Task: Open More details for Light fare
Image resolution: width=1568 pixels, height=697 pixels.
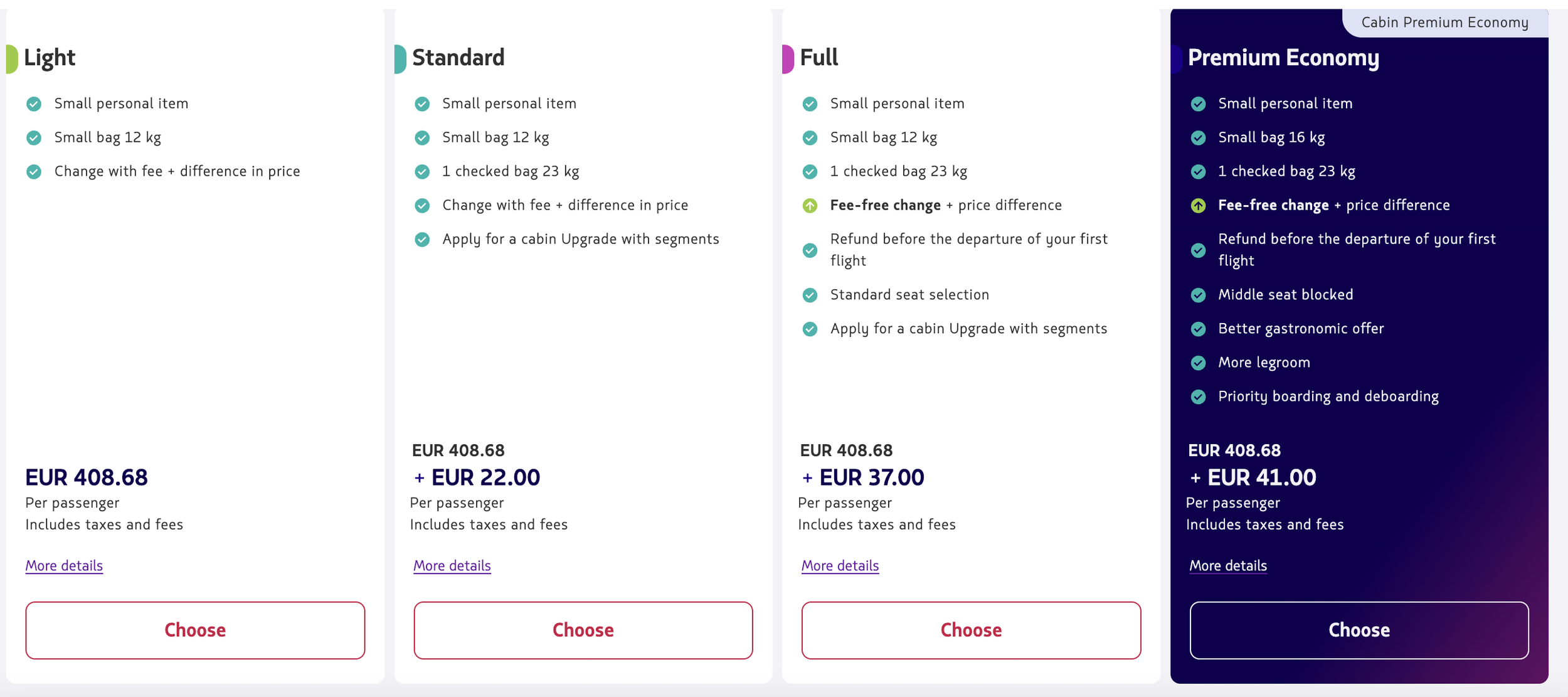Action: [x=64, y=565]
